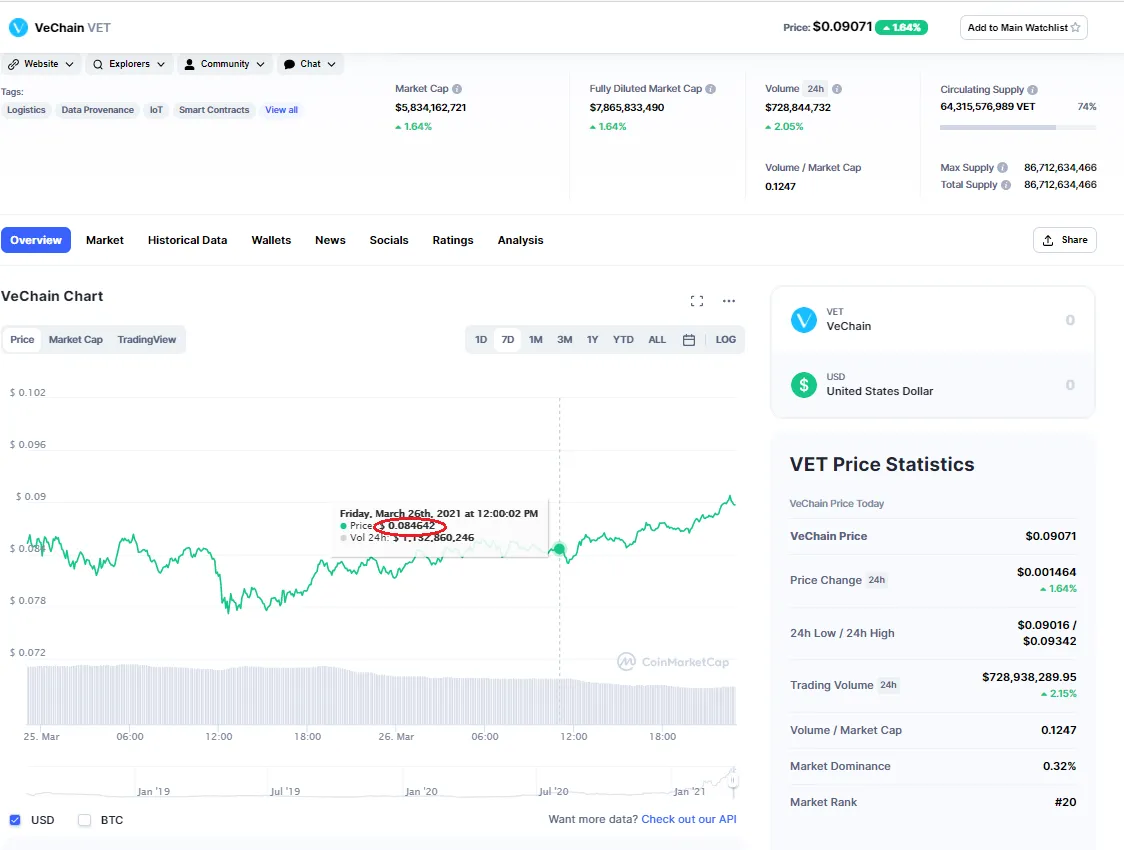Open chart options three-dots menu
This screenshot has width=1124, height=850.
[x=728, y=301]
